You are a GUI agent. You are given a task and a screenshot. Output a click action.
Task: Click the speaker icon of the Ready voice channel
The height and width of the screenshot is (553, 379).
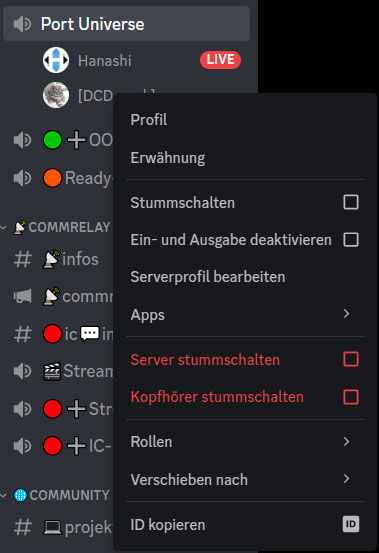[22, 178]
